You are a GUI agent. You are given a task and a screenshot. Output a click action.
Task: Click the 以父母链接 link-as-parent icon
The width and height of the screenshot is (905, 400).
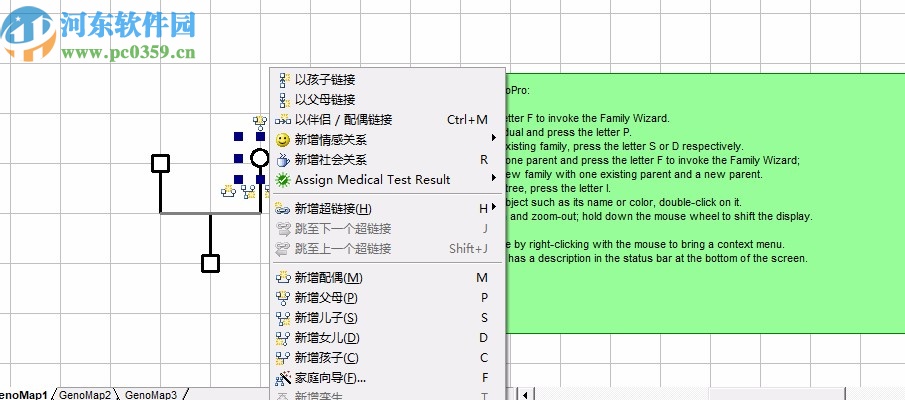tap(283, 100)
